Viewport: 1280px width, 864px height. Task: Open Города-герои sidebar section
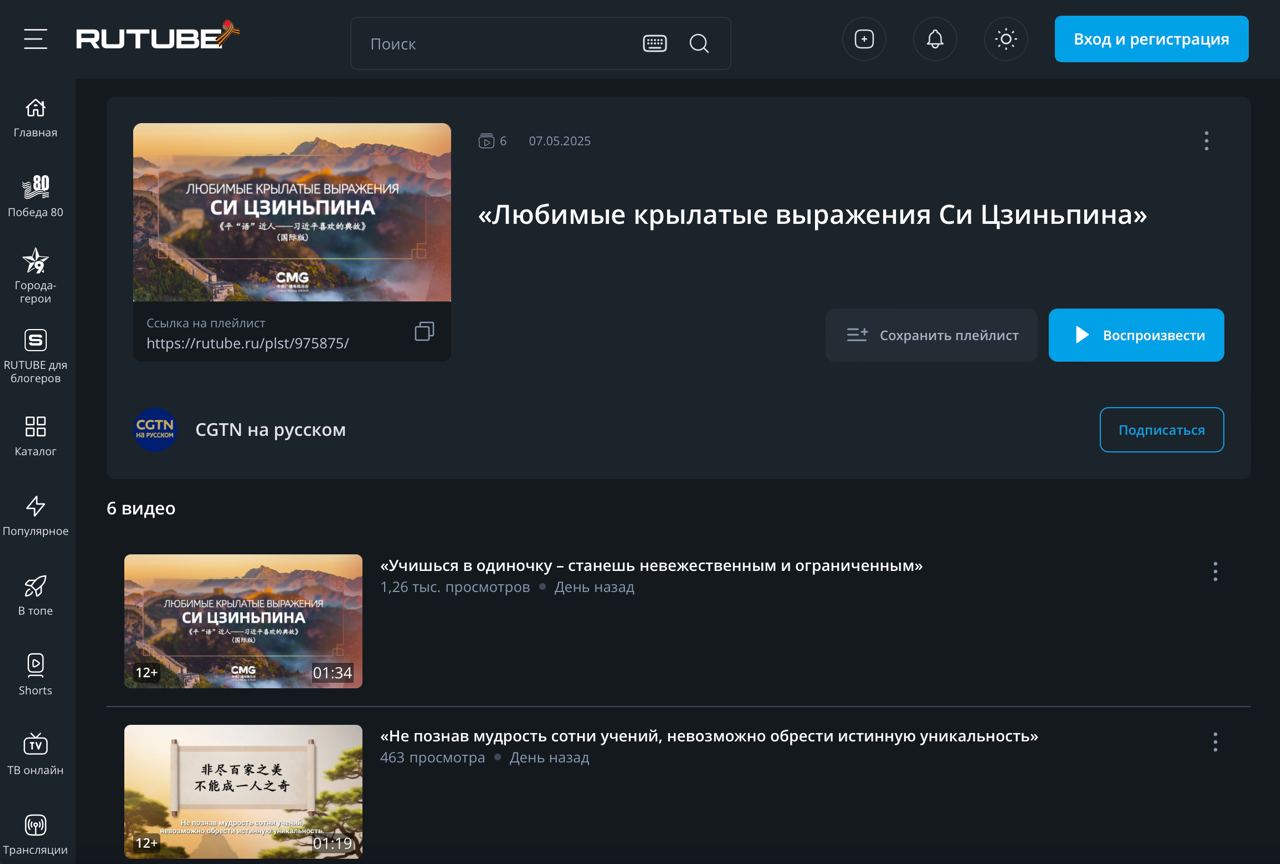tap(35, 276)
